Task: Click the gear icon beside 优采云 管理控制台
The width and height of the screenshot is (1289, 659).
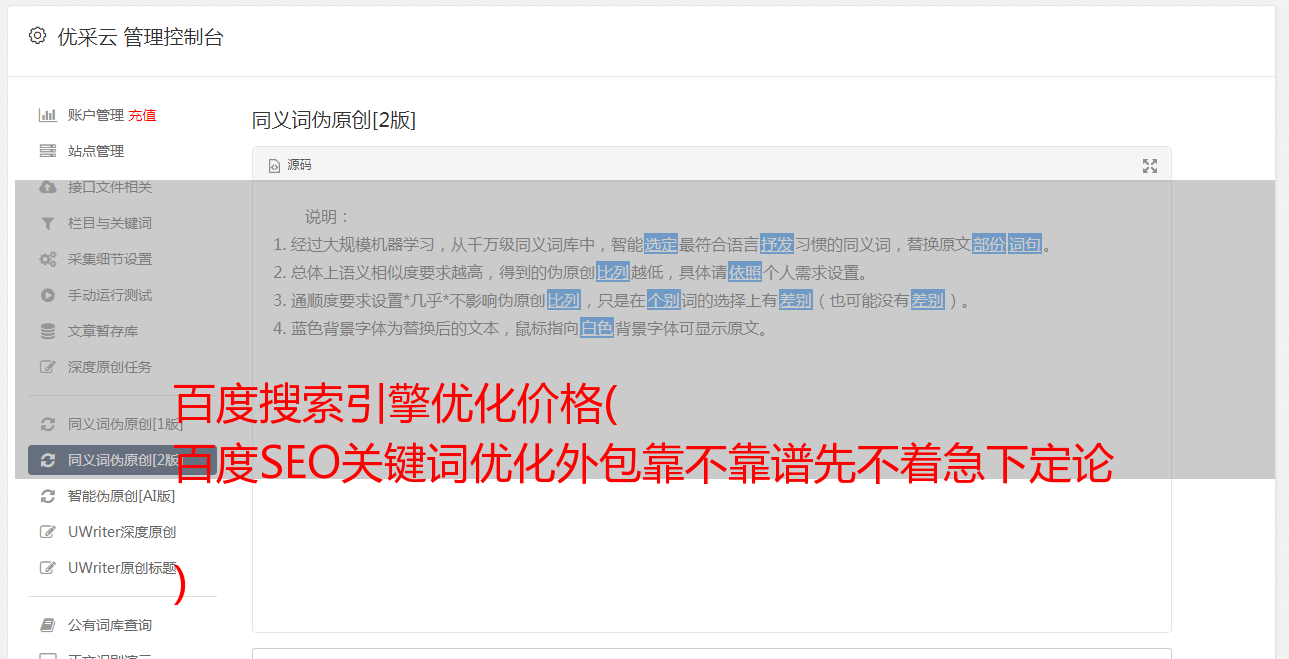Action: [37, 36]
